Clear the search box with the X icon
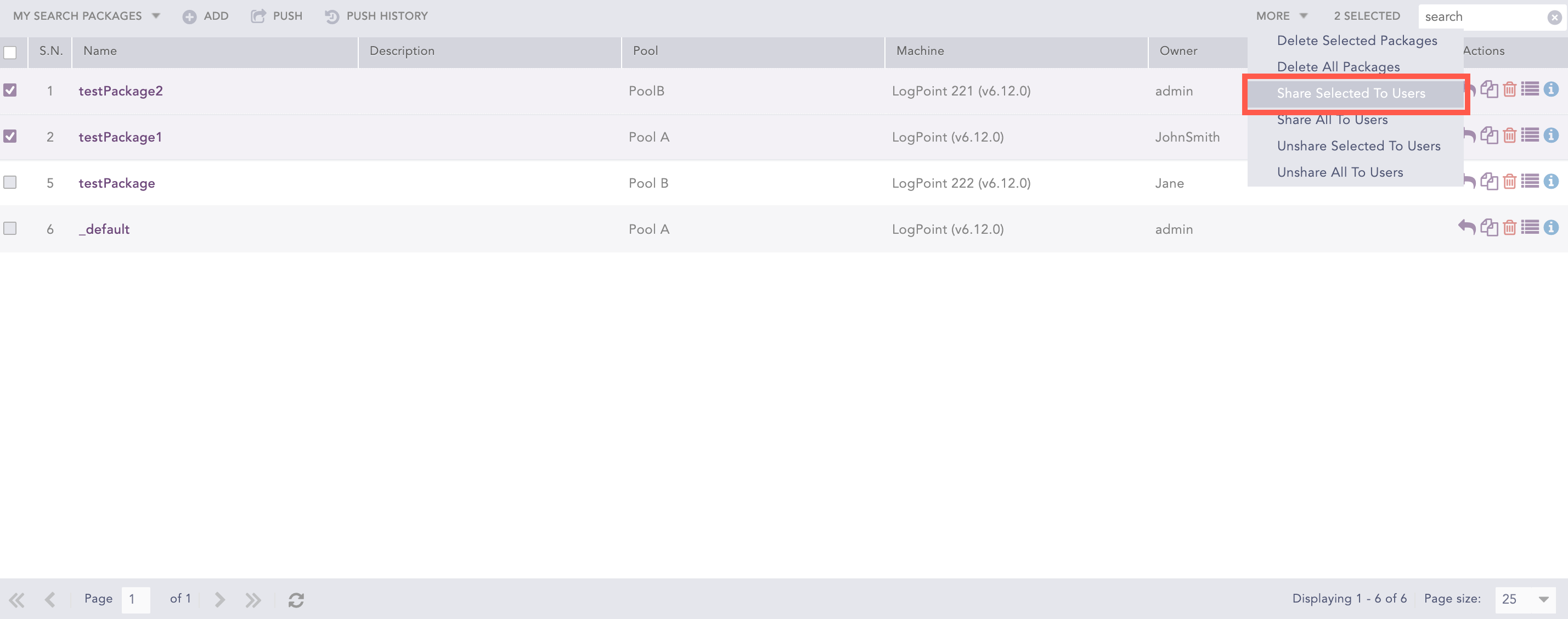 click(1554, 18)
